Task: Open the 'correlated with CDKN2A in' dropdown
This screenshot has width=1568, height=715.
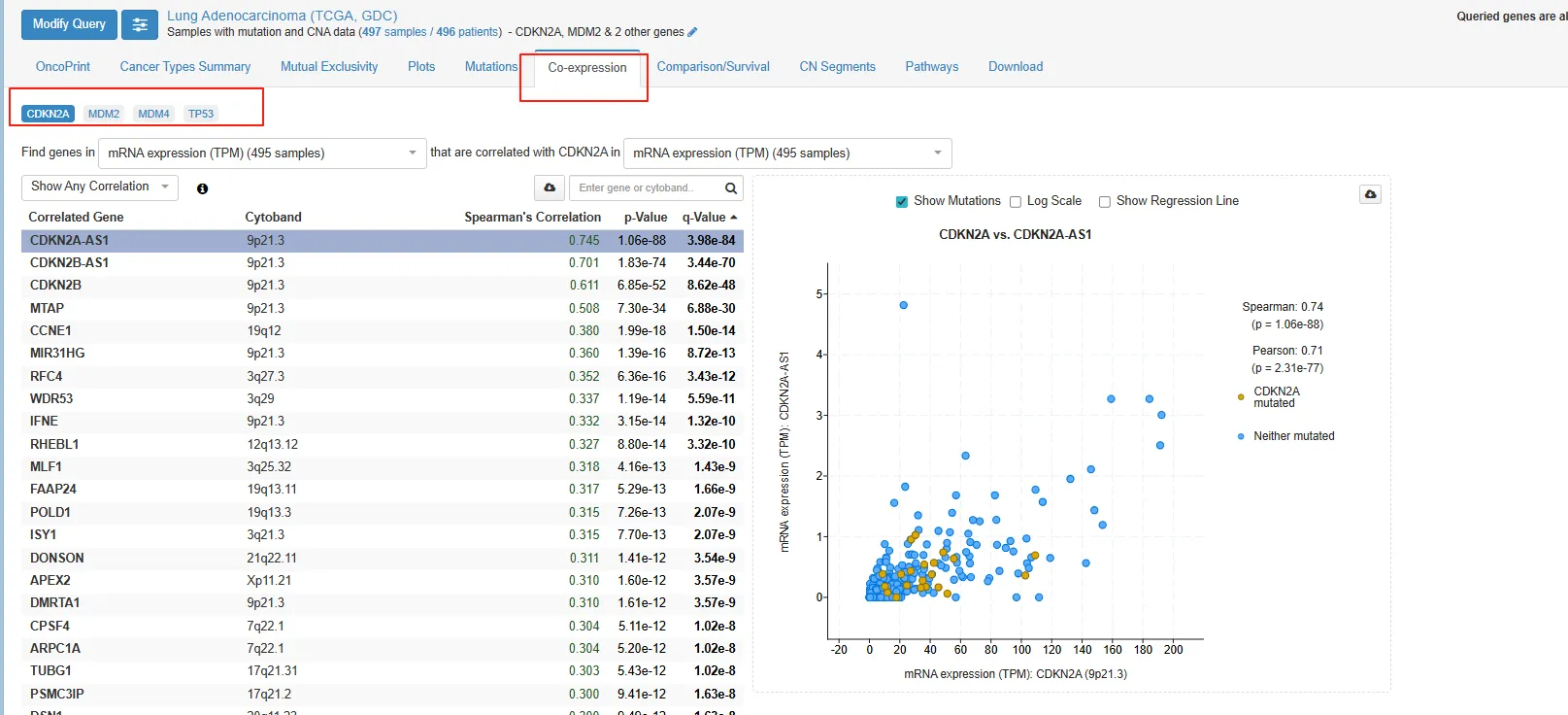Action: click(786, 153)
